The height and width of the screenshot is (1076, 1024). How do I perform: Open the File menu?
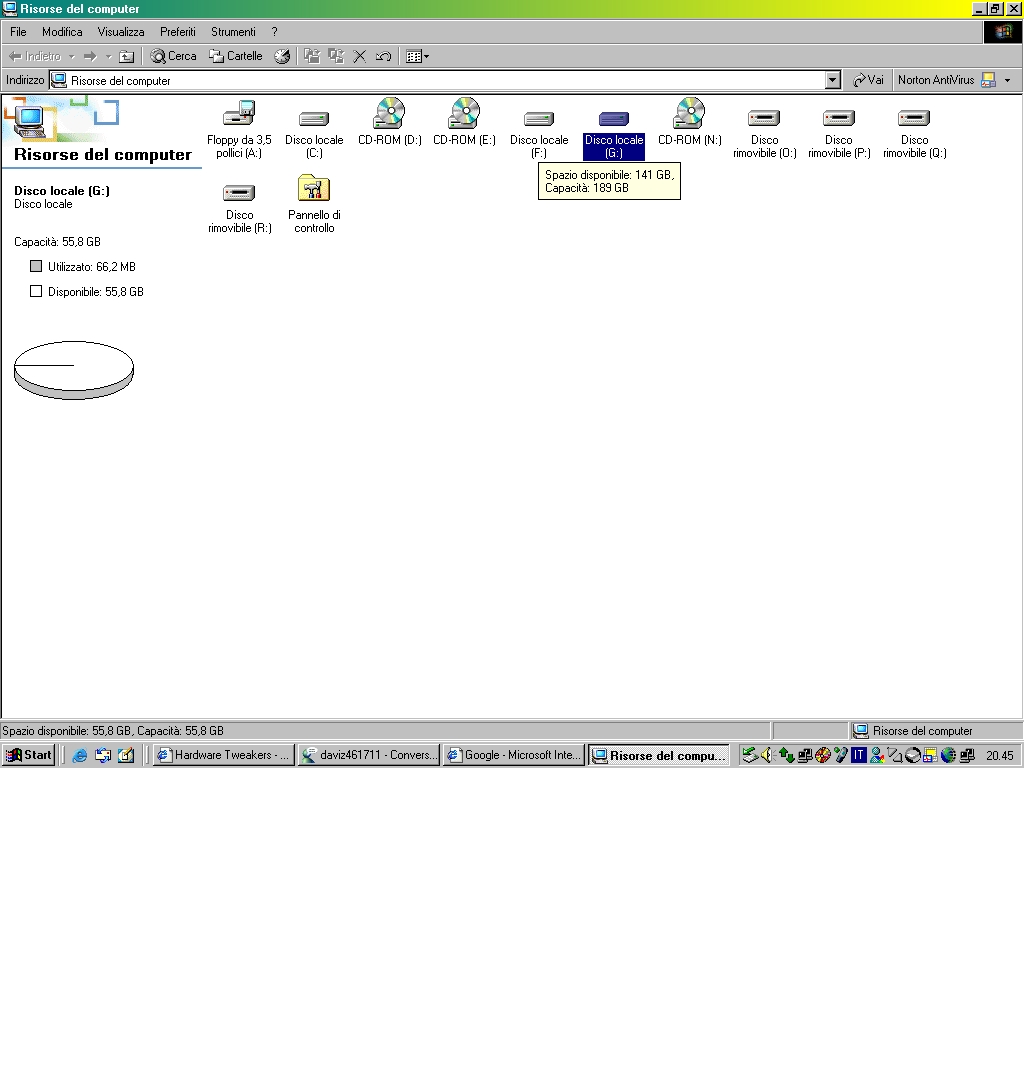point(18,32)
